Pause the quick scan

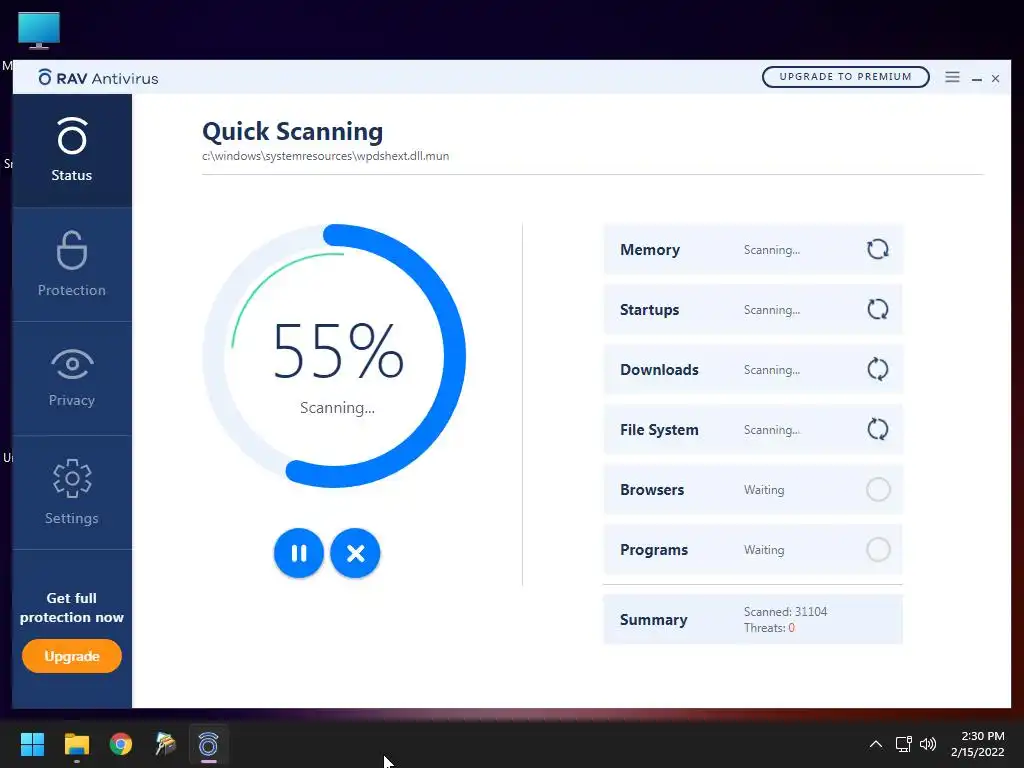(299, 553)
